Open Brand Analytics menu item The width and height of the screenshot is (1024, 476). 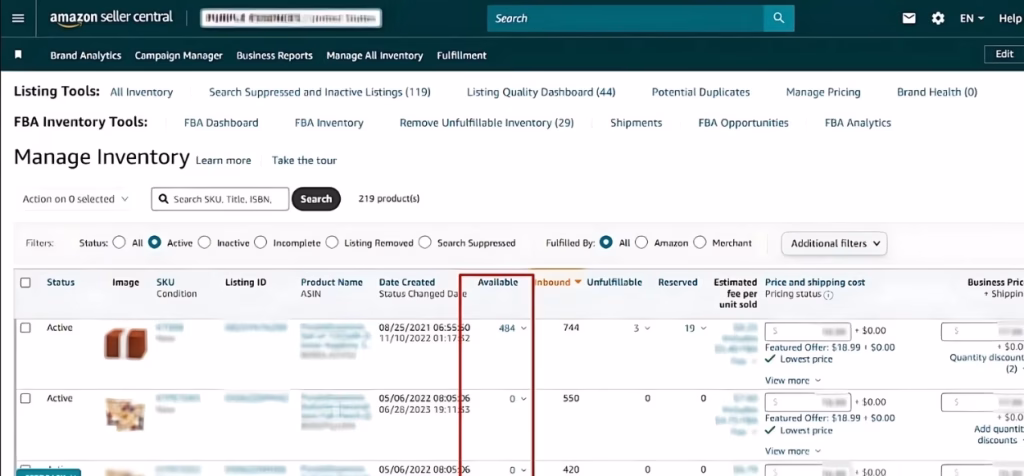pos(86,56)
